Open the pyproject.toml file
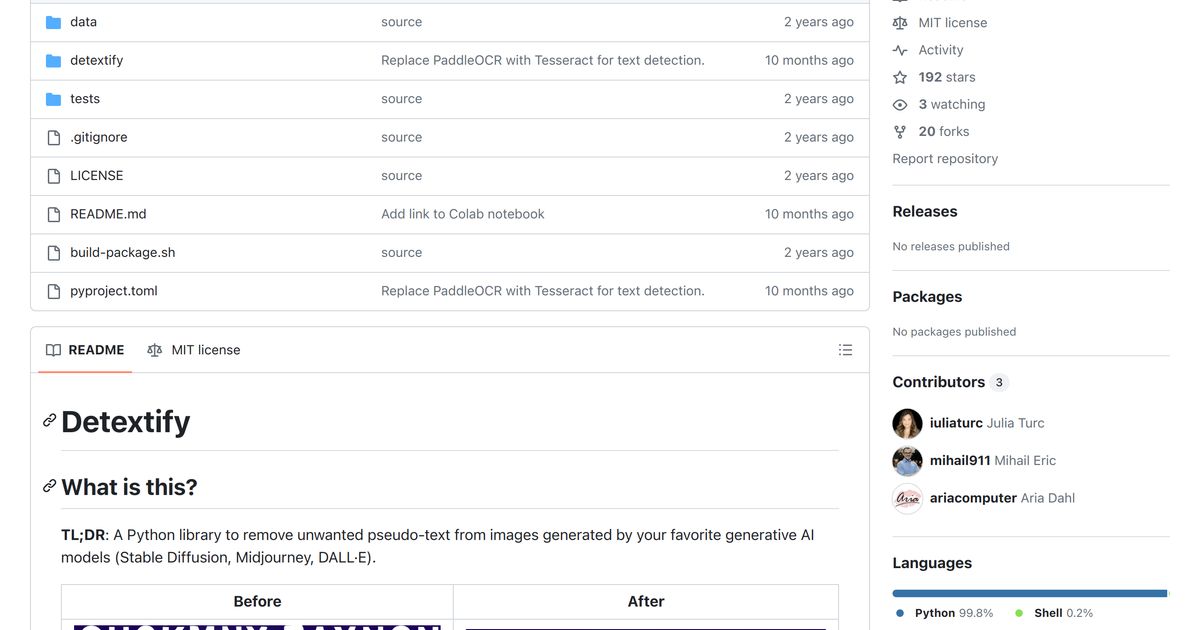The image size is (1200, 630). 114,291
